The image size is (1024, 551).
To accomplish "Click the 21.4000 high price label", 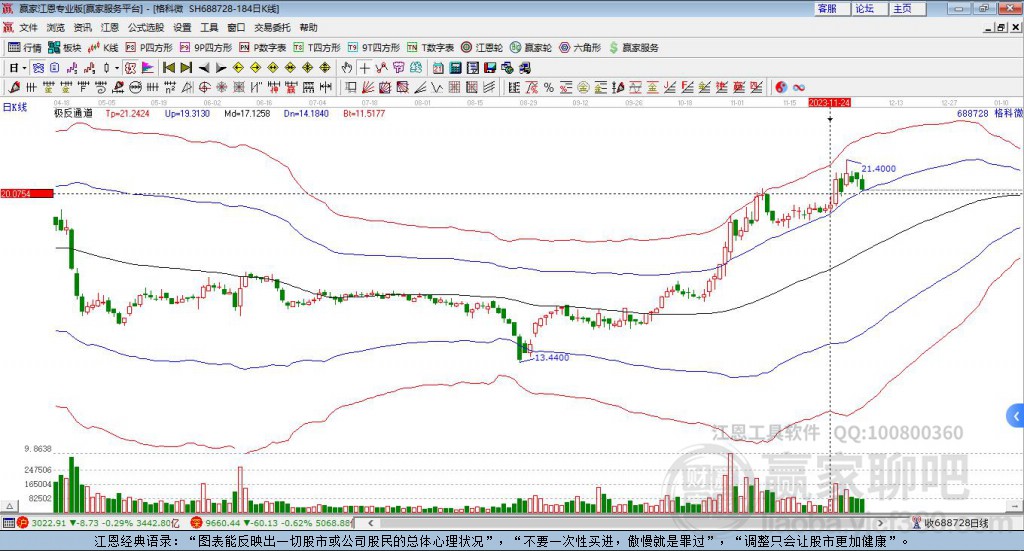I will point(878,168).
